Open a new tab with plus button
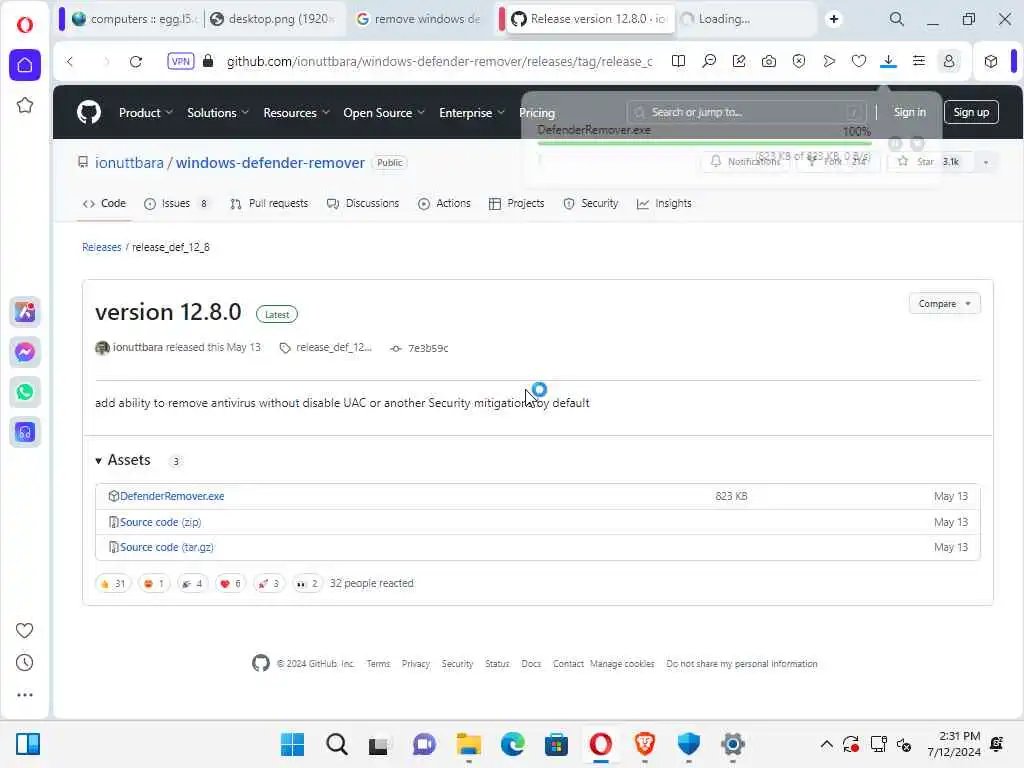The image size is (1024, 768). [834, 19]
